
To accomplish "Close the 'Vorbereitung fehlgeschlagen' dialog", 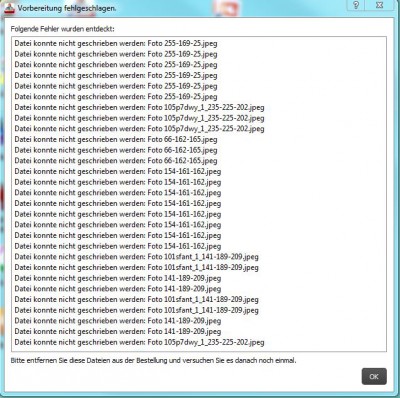I will 379,5.
